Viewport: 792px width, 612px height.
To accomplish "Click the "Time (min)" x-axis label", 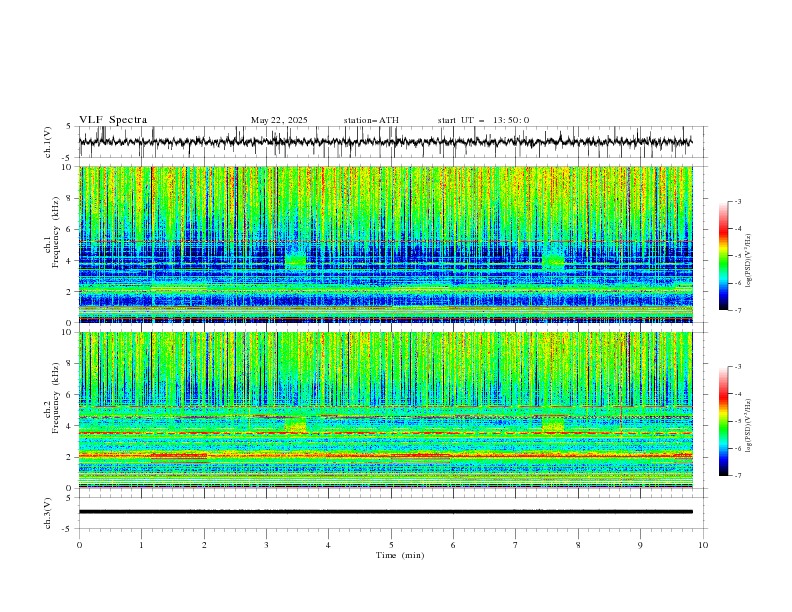I will 400,555.
